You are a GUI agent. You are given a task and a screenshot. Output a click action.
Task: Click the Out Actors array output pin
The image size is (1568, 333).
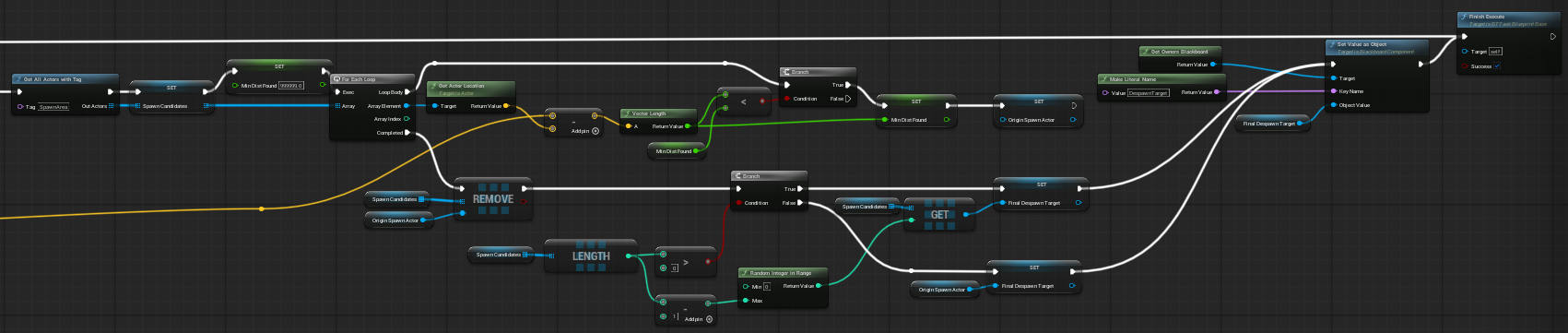[112, 106]
